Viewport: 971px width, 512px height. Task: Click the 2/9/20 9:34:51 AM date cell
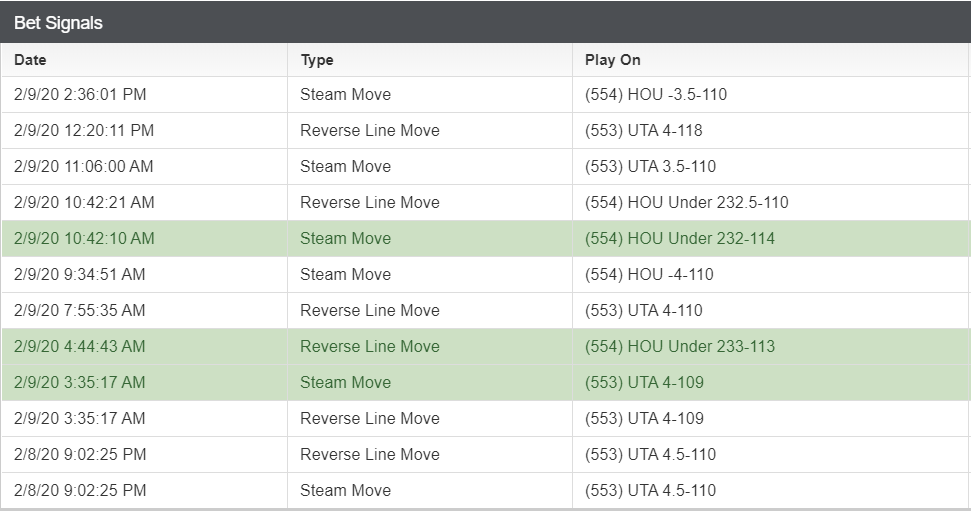tap(79, 274)
